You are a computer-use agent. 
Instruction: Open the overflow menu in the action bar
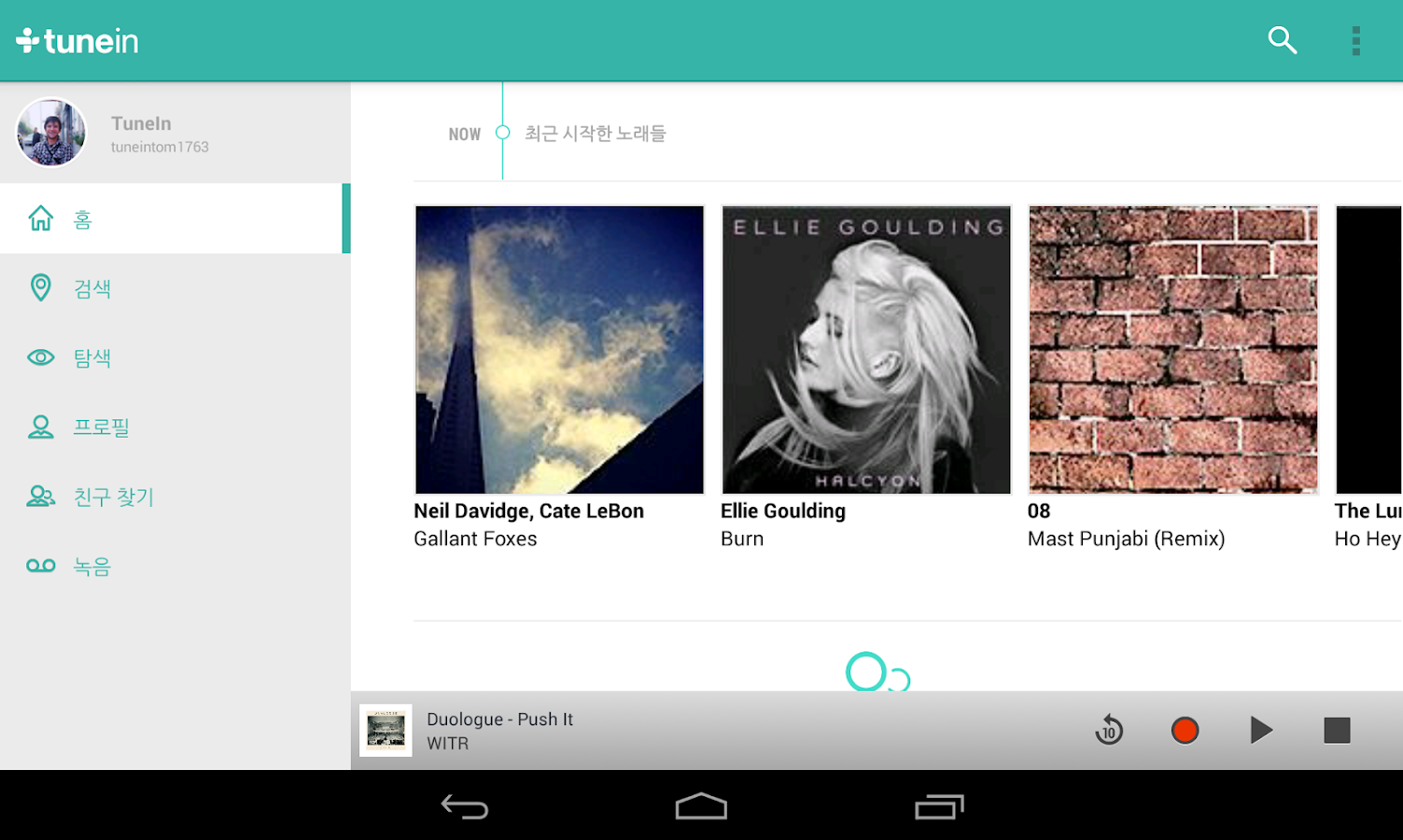[x=1355, y=40]
